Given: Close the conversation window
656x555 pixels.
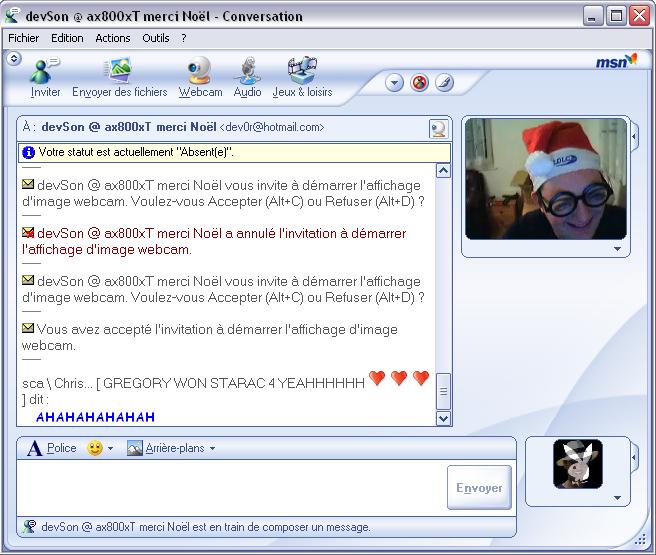Looking at the screenshot, I should pos(640,16).
